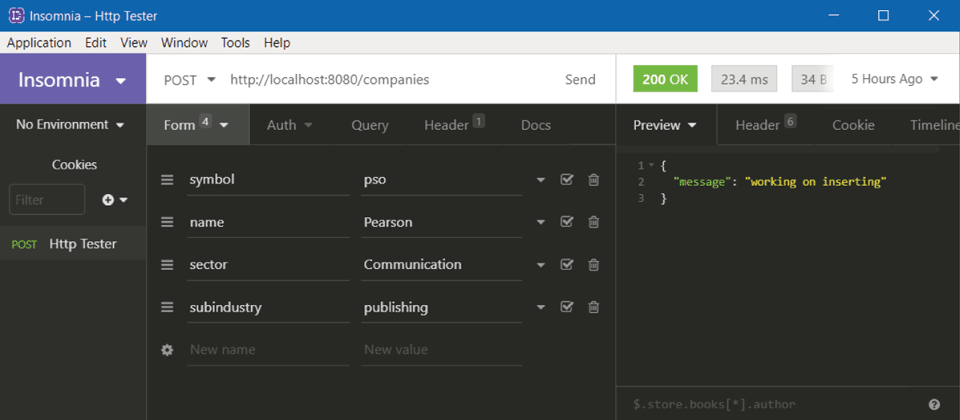Screen dimensions: 960x420
Task: Open the plus create-request menu in sidebar
Action: [114, 200]
